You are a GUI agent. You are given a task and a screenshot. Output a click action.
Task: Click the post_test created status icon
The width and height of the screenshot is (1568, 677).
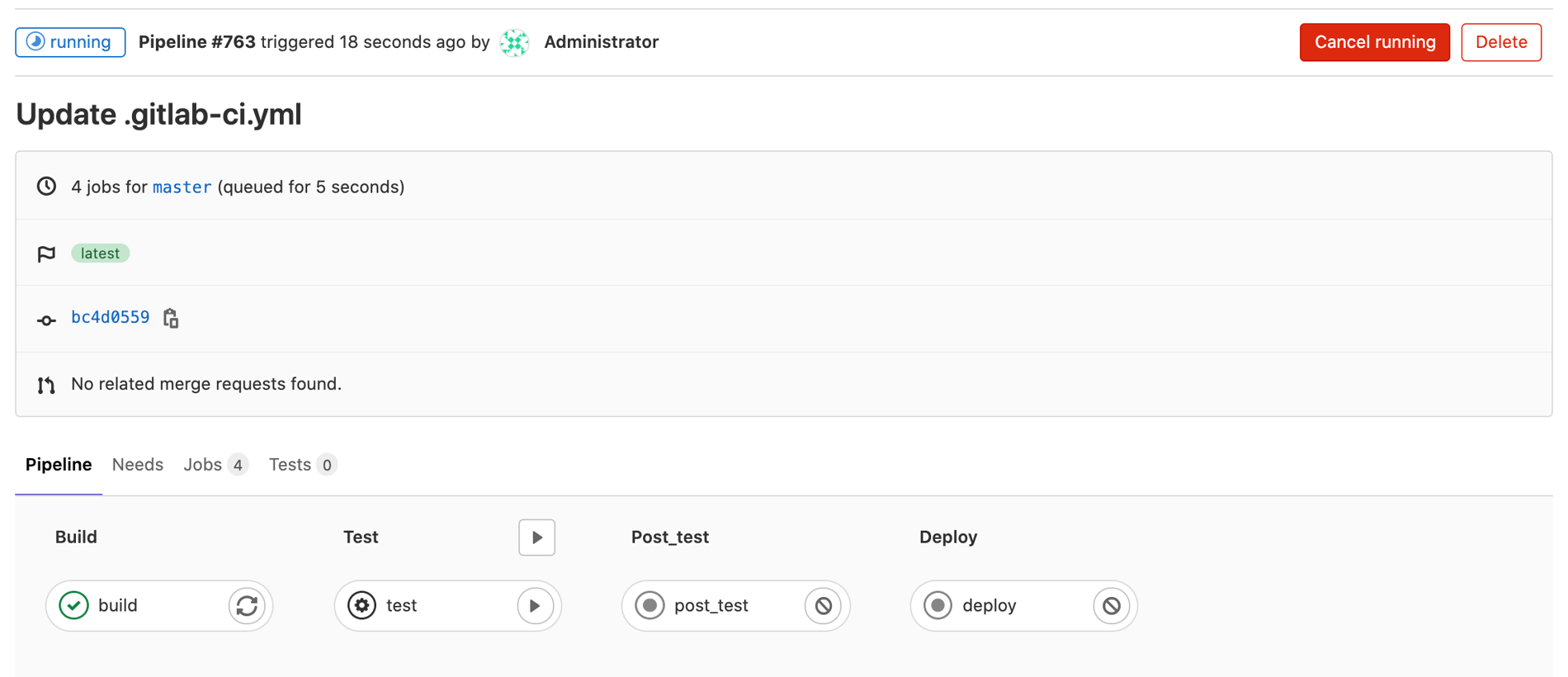click(650, 606)
